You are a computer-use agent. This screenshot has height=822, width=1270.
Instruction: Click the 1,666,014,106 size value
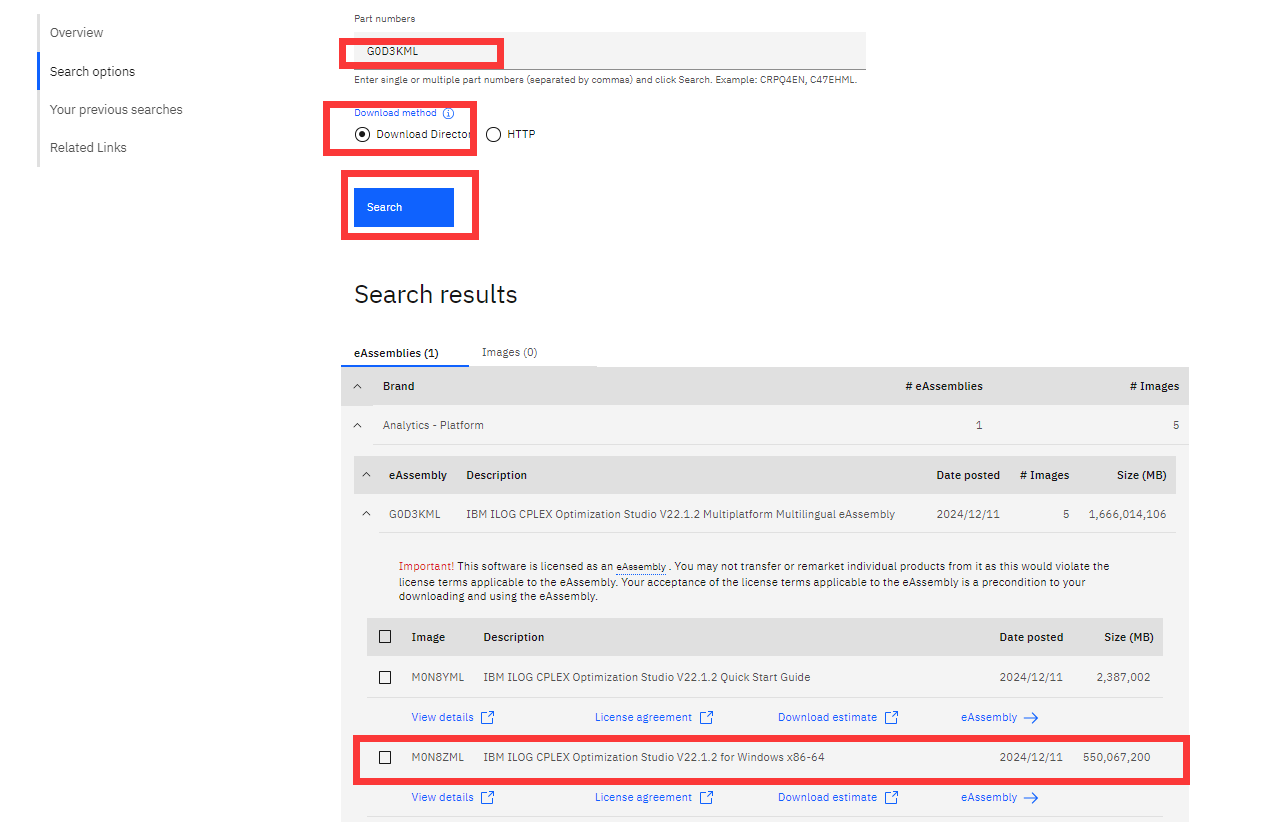click(1127, 514)
